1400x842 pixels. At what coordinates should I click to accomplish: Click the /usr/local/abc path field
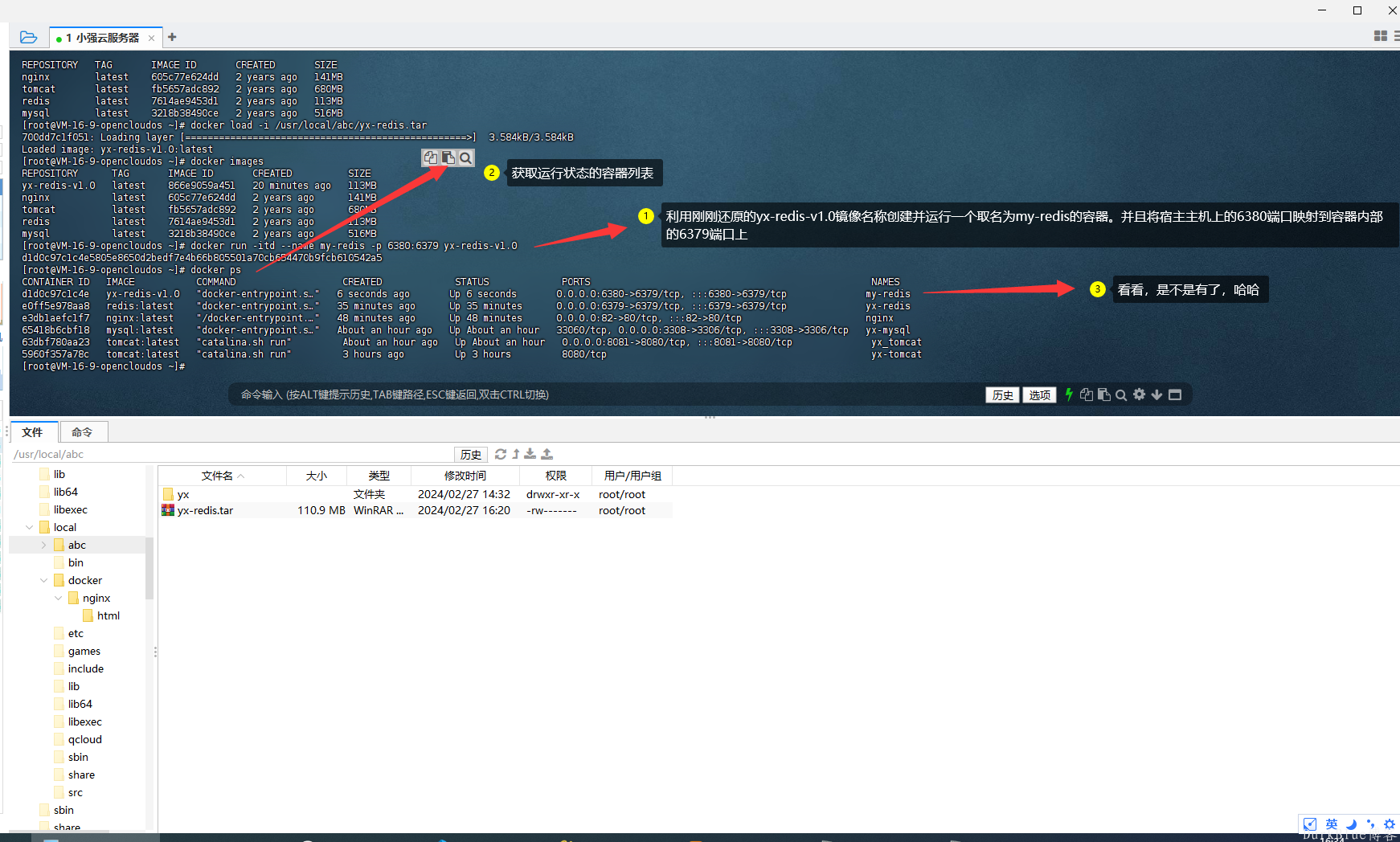(231, 454)
